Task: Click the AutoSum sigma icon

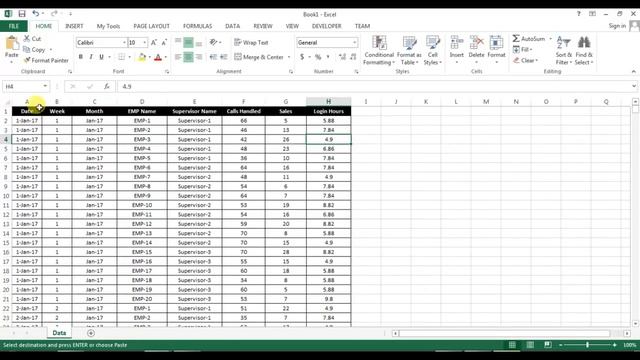Action: 516,38
